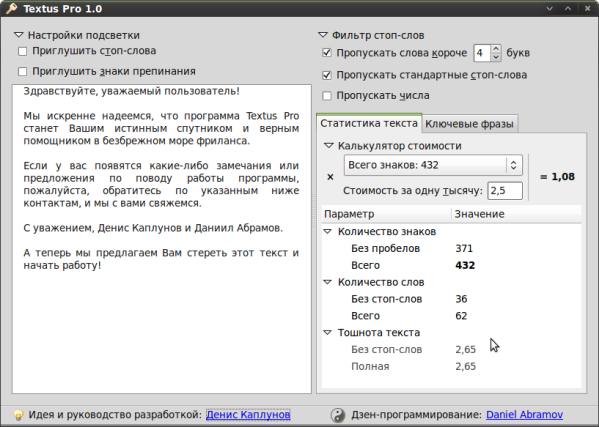This screenshot has width=599, height=427.
Task: Click inside the main text editor area
Action: (x=162, y=239)
